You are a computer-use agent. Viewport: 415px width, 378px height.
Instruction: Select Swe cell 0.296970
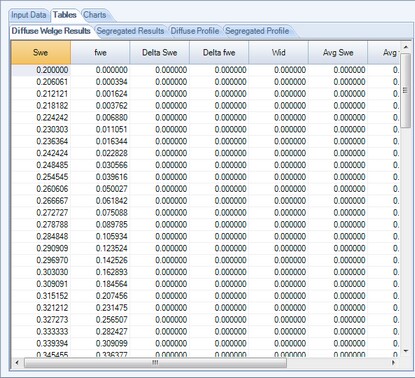(x=41, y=260)
